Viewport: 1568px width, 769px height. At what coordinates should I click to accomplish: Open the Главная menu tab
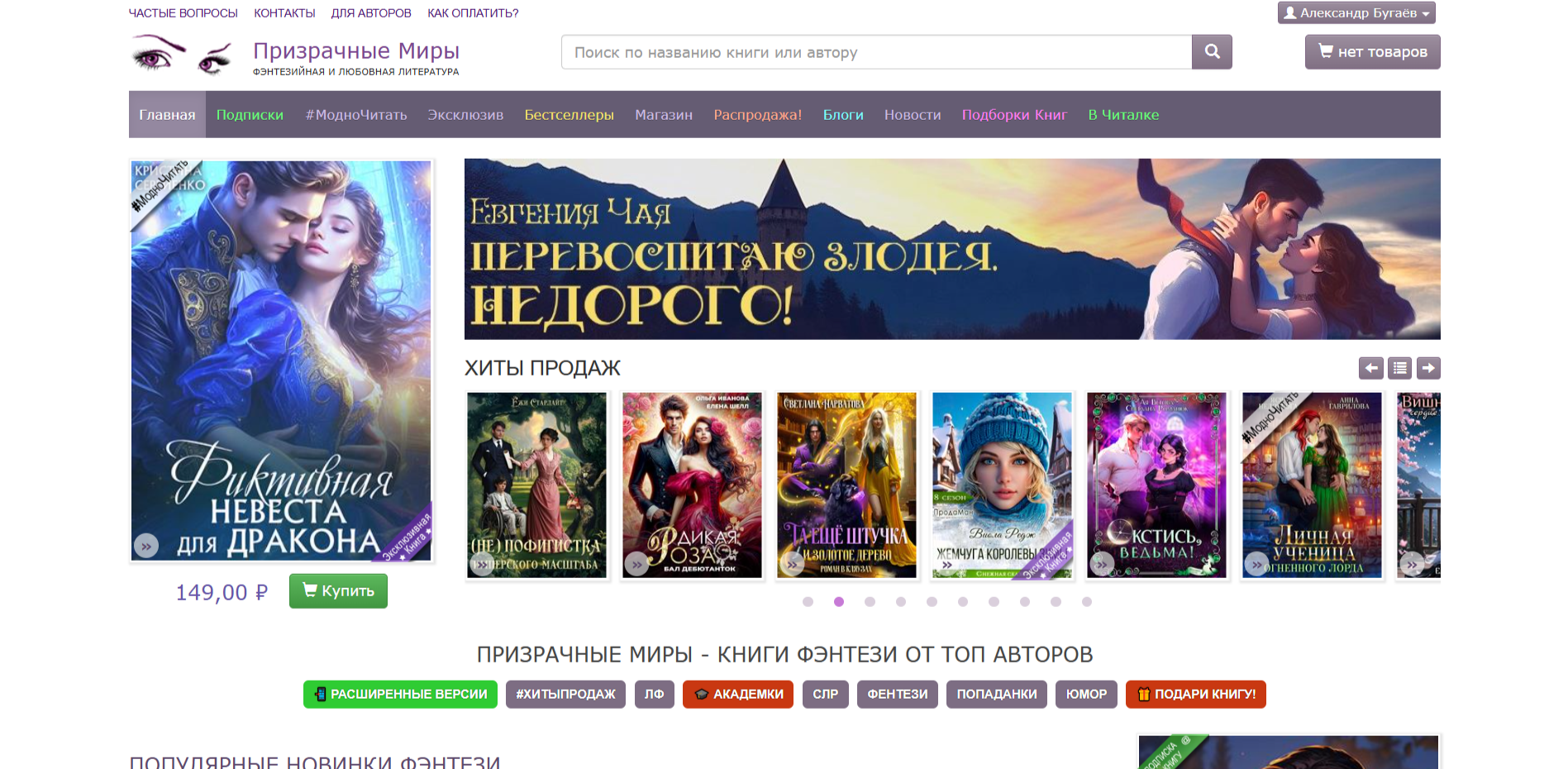[167, 114]
